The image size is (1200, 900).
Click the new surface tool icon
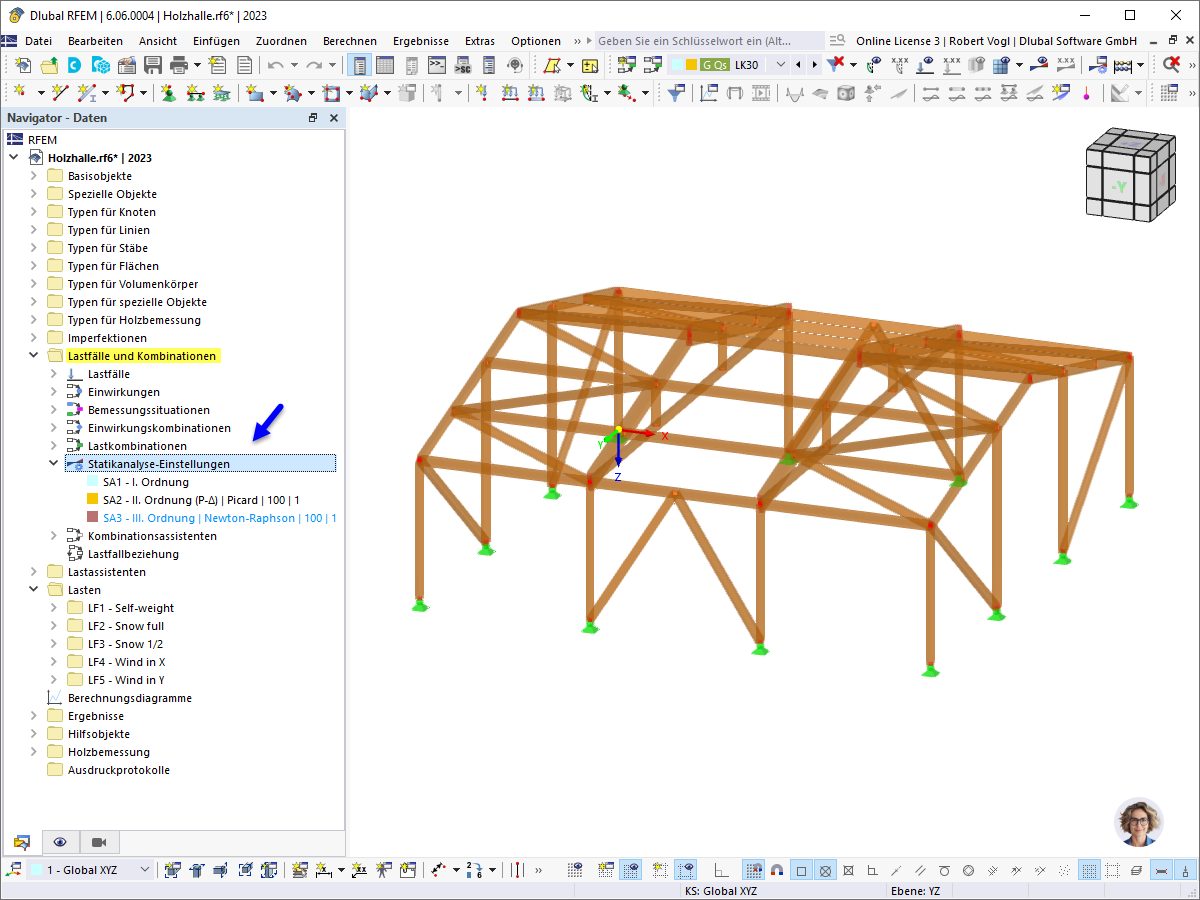(255, 93)
